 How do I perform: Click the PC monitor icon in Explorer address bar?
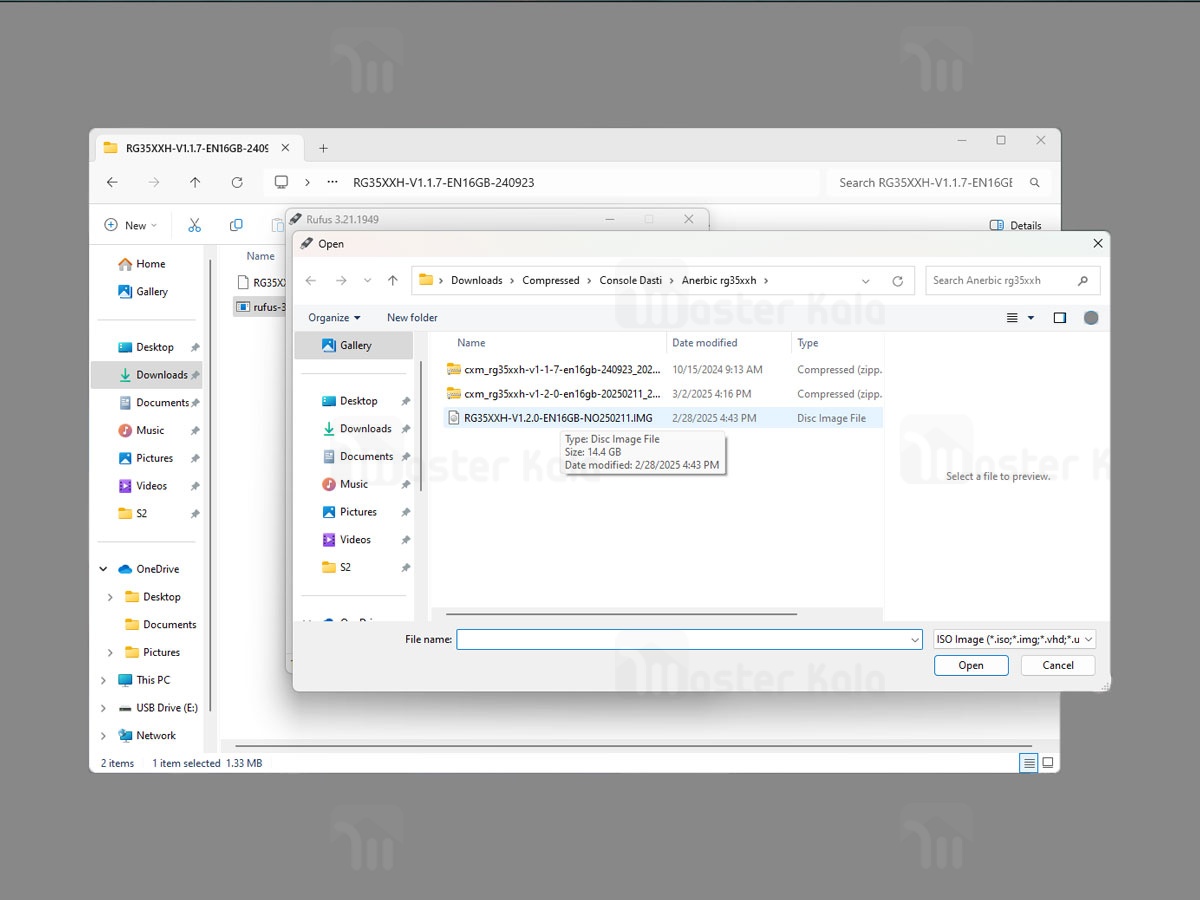[x=281, y=183]
